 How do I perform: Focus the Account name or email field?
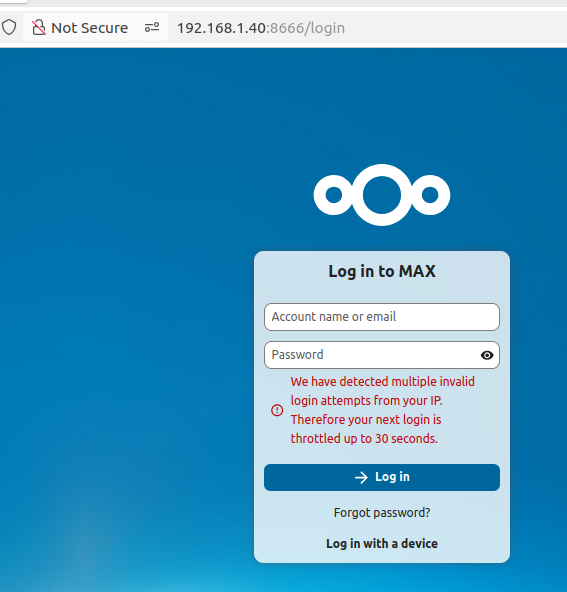pos(382,317)
